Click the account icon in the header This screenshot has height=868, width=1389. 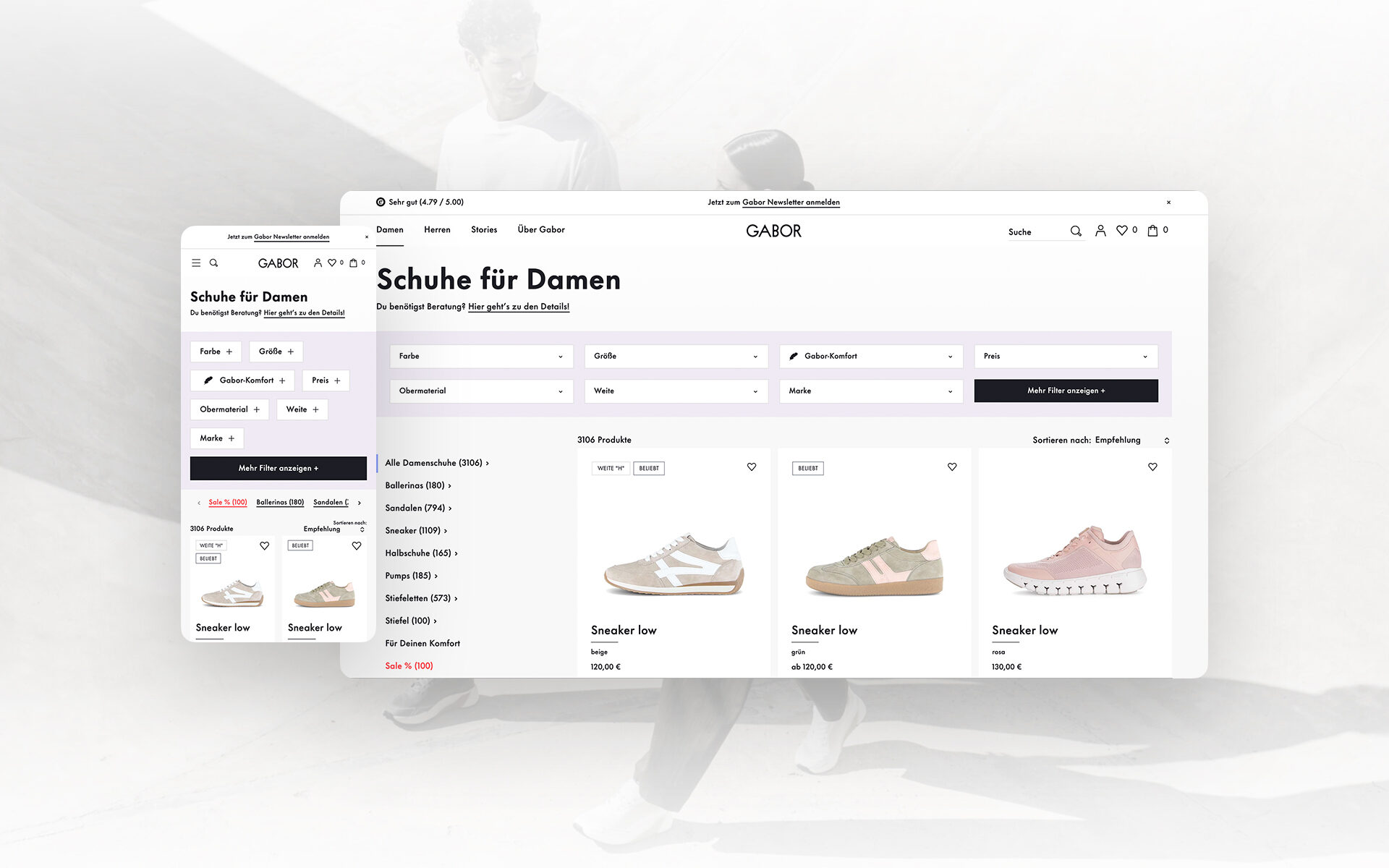coord(1100,230)
